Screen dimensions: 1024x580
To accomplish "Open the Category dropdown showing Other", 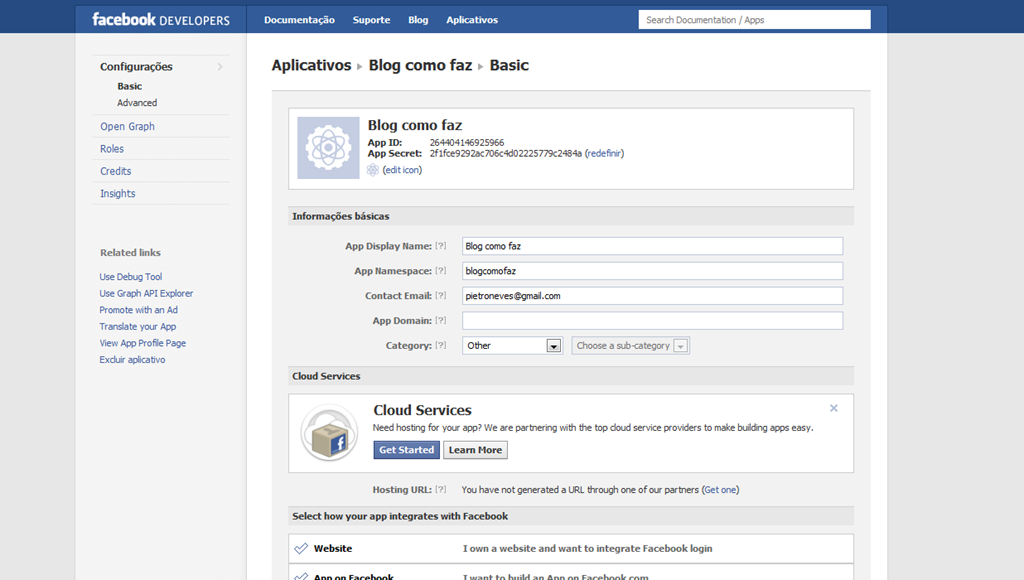I will tap(513, 346).
